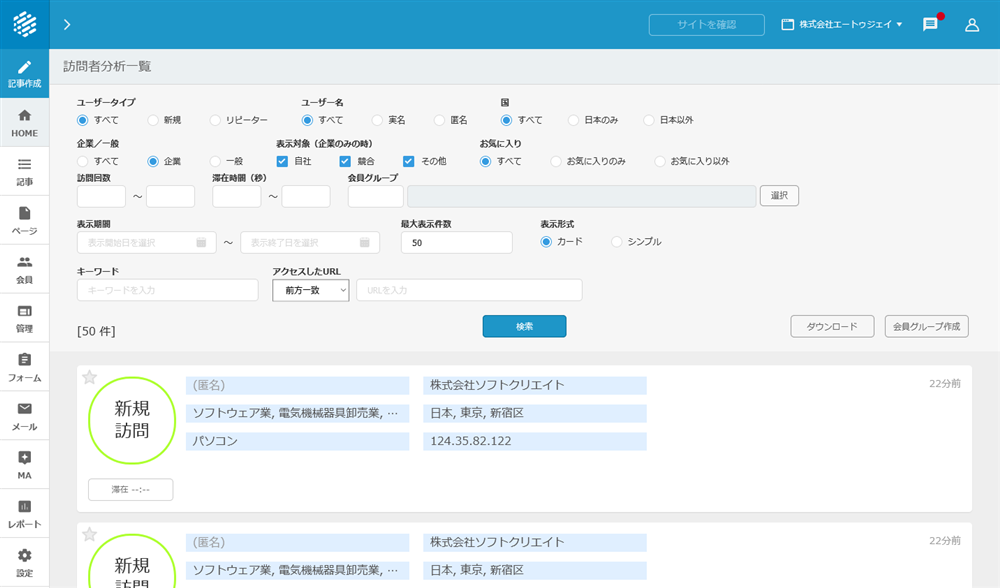Select 企業／一般 すべて radio

click(x=82, y=161)
